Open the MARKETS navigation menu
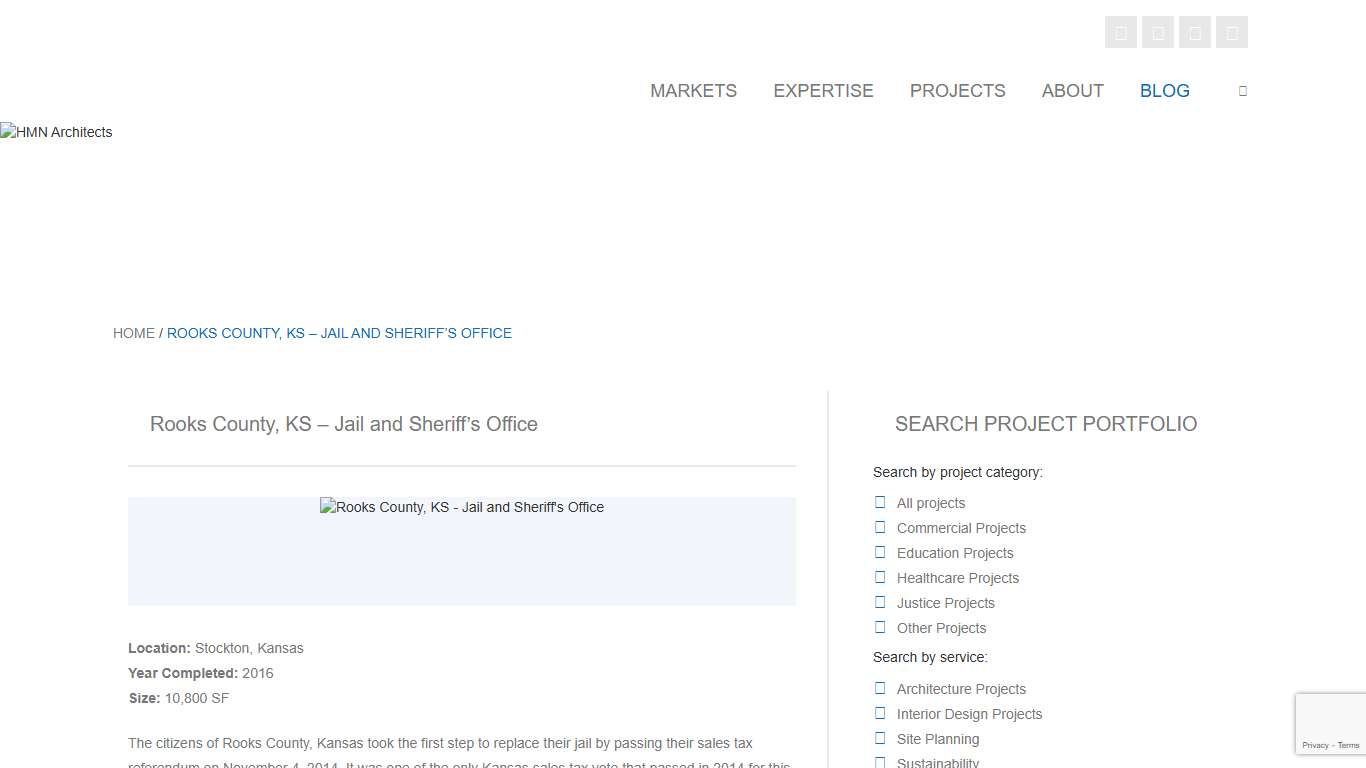 693,91
